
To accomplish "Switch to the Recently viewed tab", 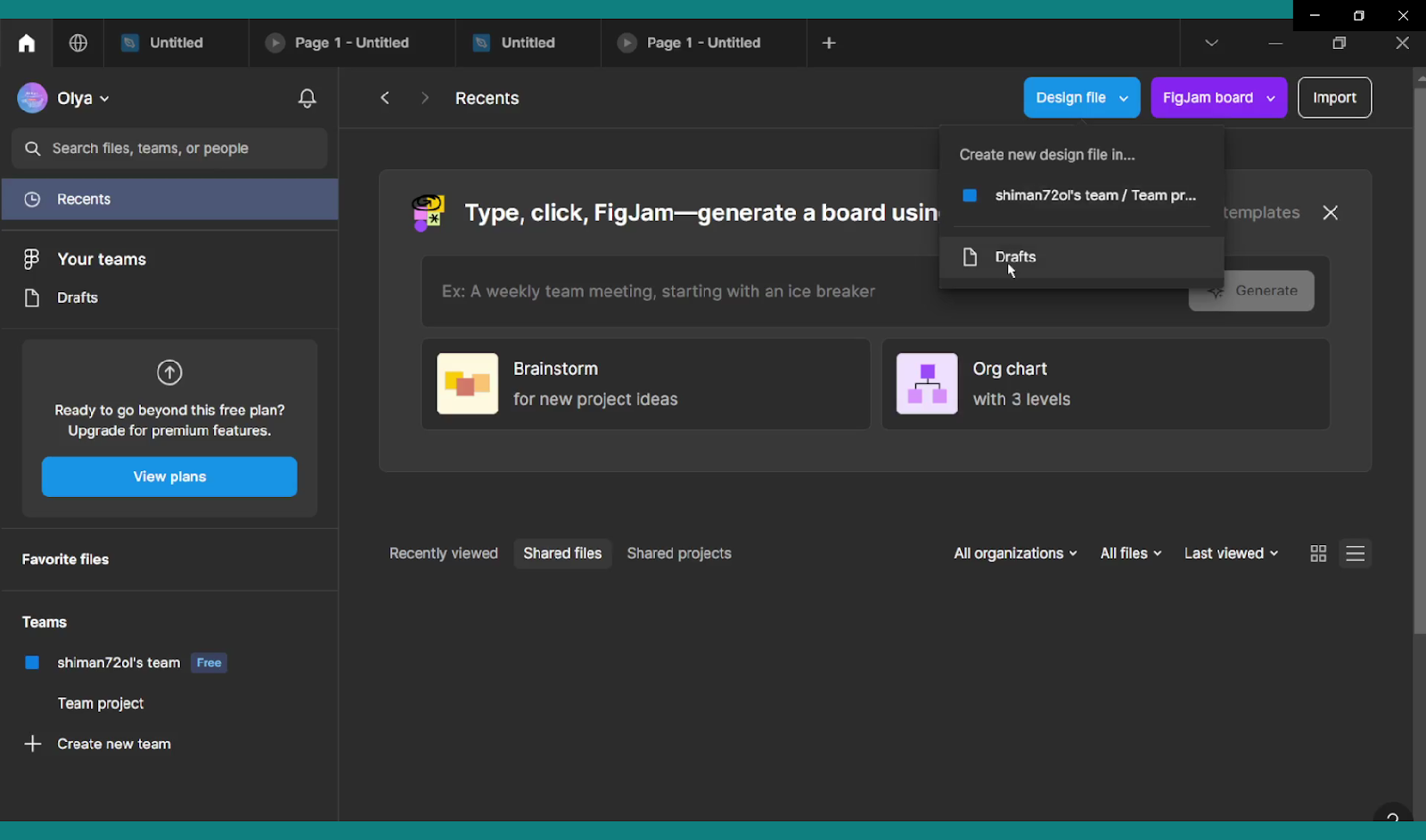I will tap(444, 554).
